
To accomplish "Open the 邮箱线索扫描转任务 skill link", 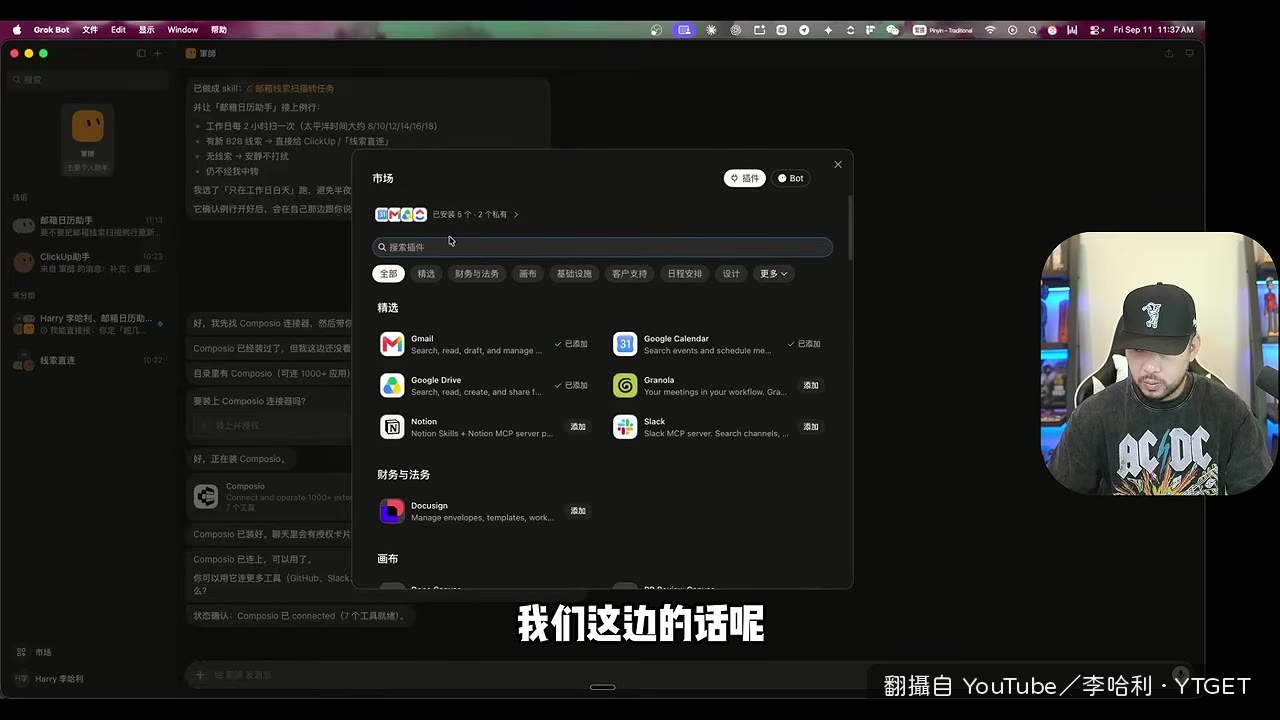I will (290, 89).
